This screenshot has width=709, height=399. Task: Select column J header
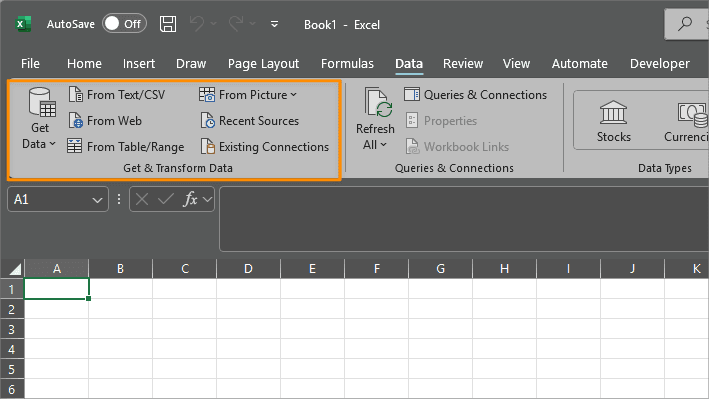(632, 269)
